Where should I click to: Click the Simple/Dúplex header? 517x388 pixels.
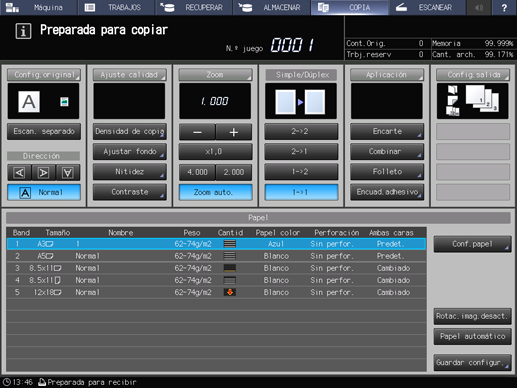301,75
